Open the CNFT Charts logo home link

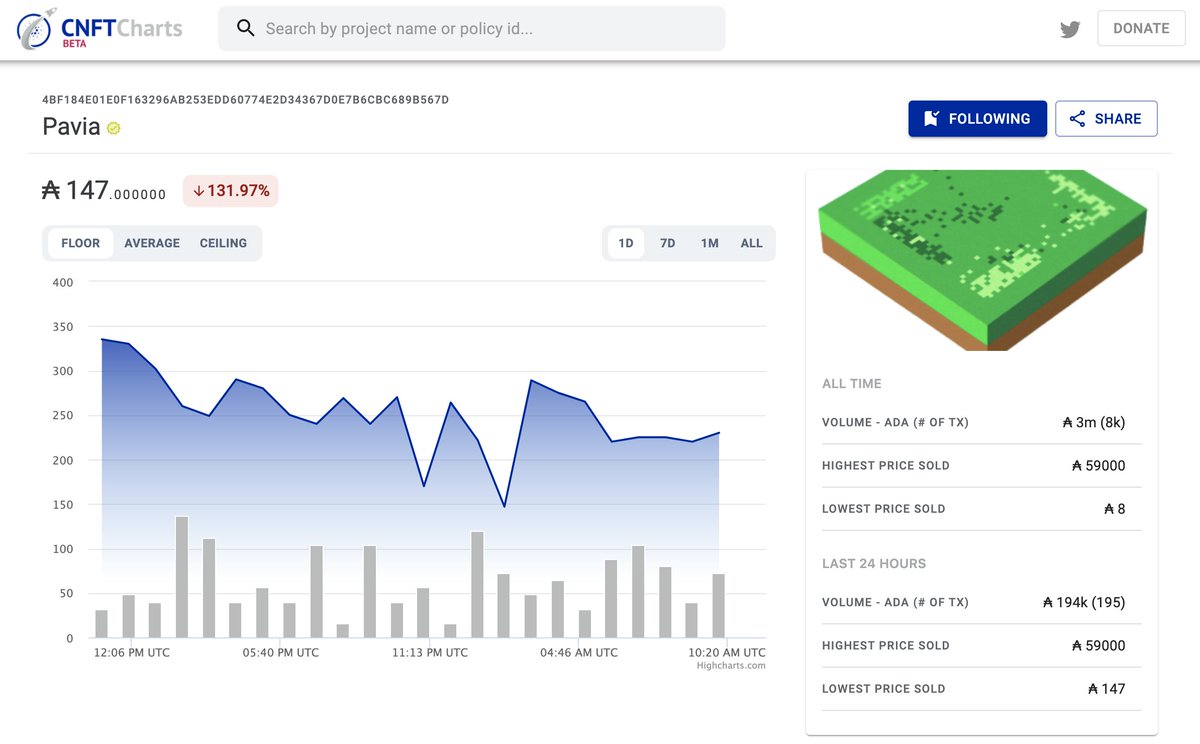99,29
